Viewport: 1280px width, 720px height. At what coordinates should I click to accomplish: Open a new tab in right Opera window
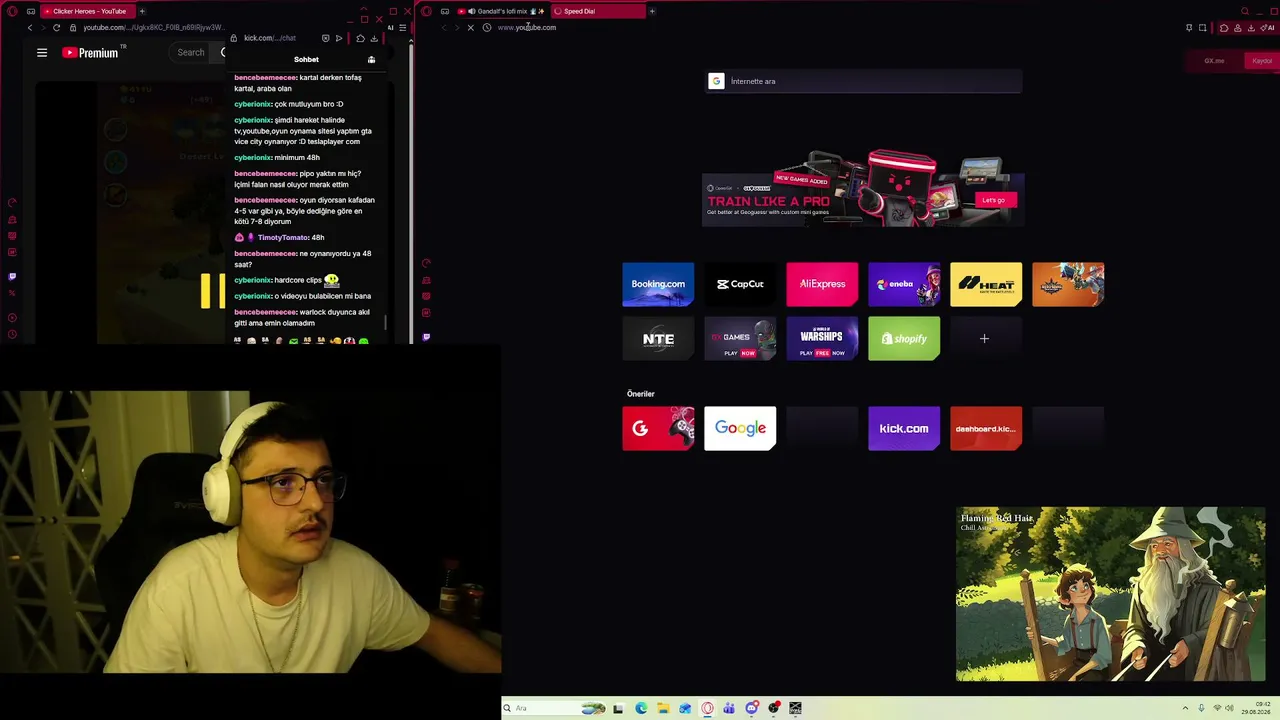click(652, 11)
